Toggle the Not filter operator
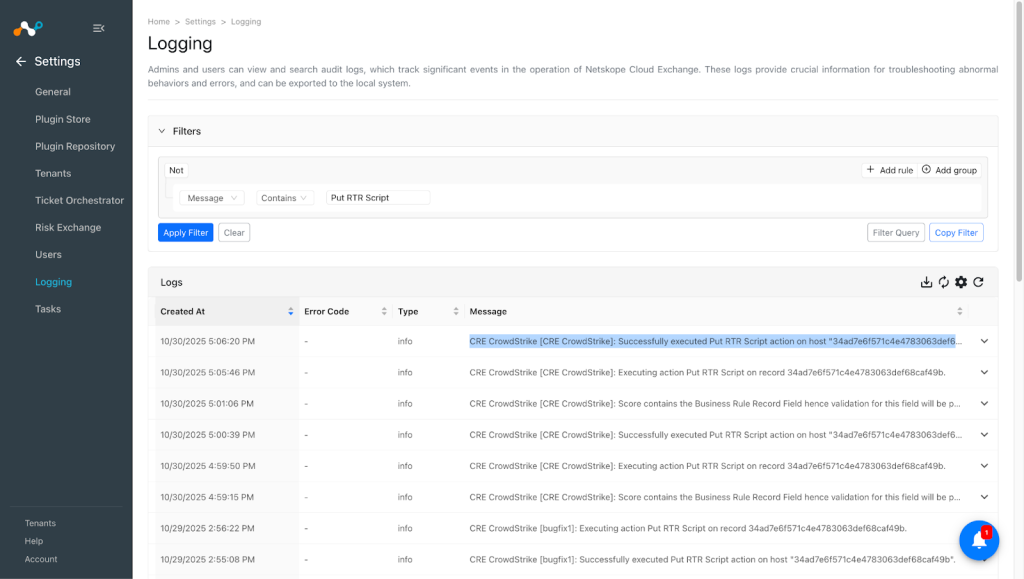Viewport: 1024px width, 579px height. click(176, 170)
